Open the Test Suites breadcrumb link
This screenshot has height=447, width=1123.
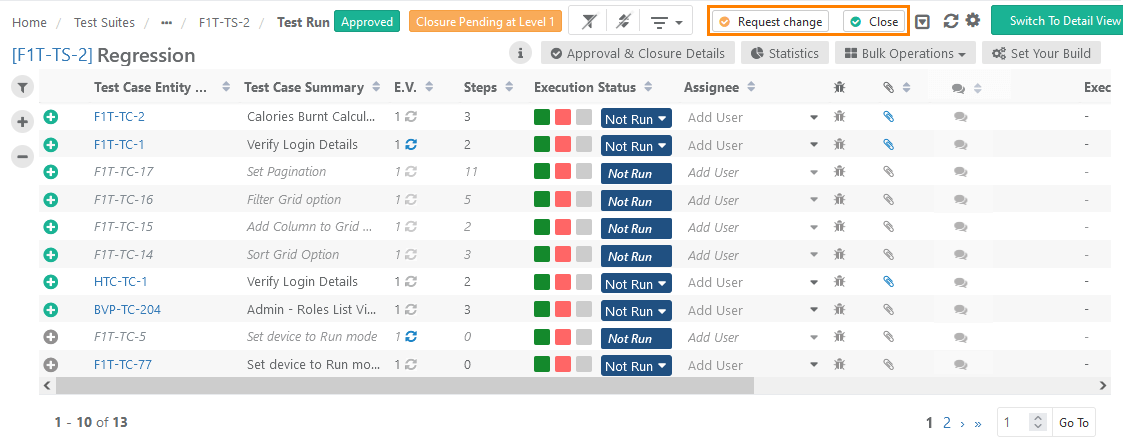pos(104,22)
